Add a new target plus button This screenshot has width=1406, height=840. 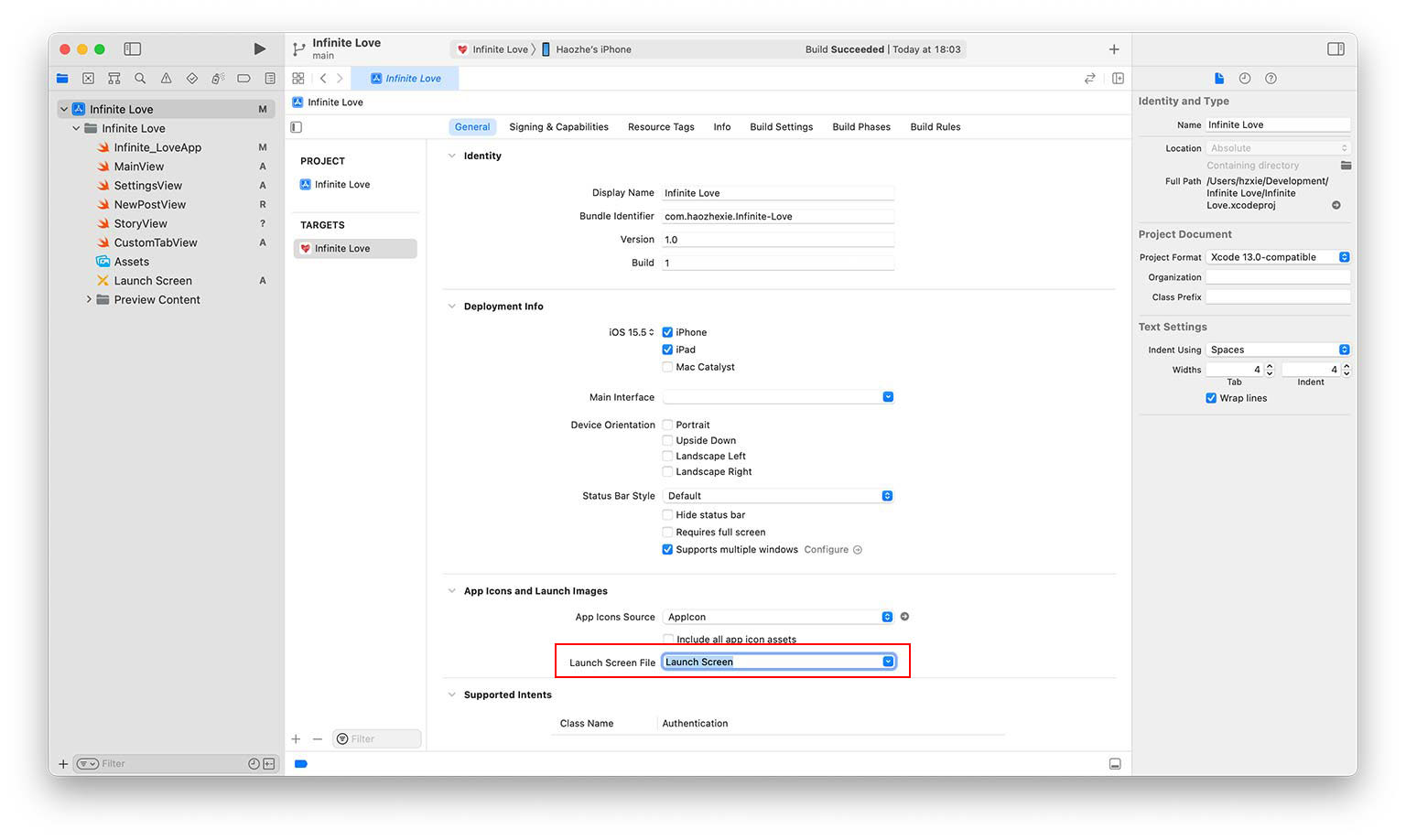[296, 739]
